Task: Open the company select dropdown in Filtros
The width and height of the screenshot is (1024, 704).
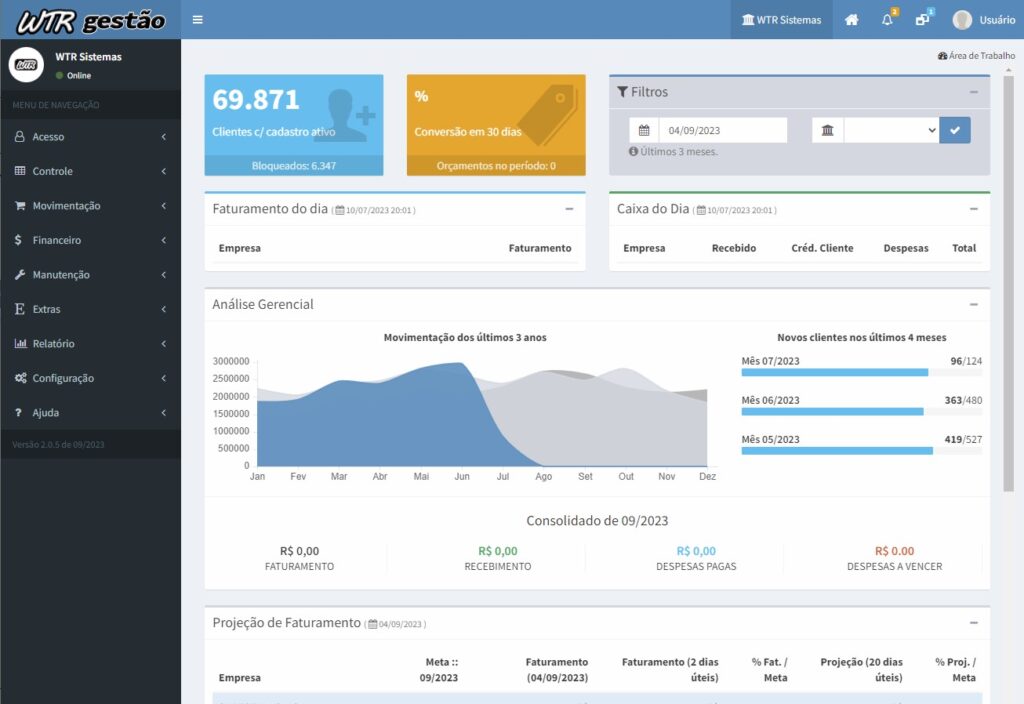Action: coord(891,130)
